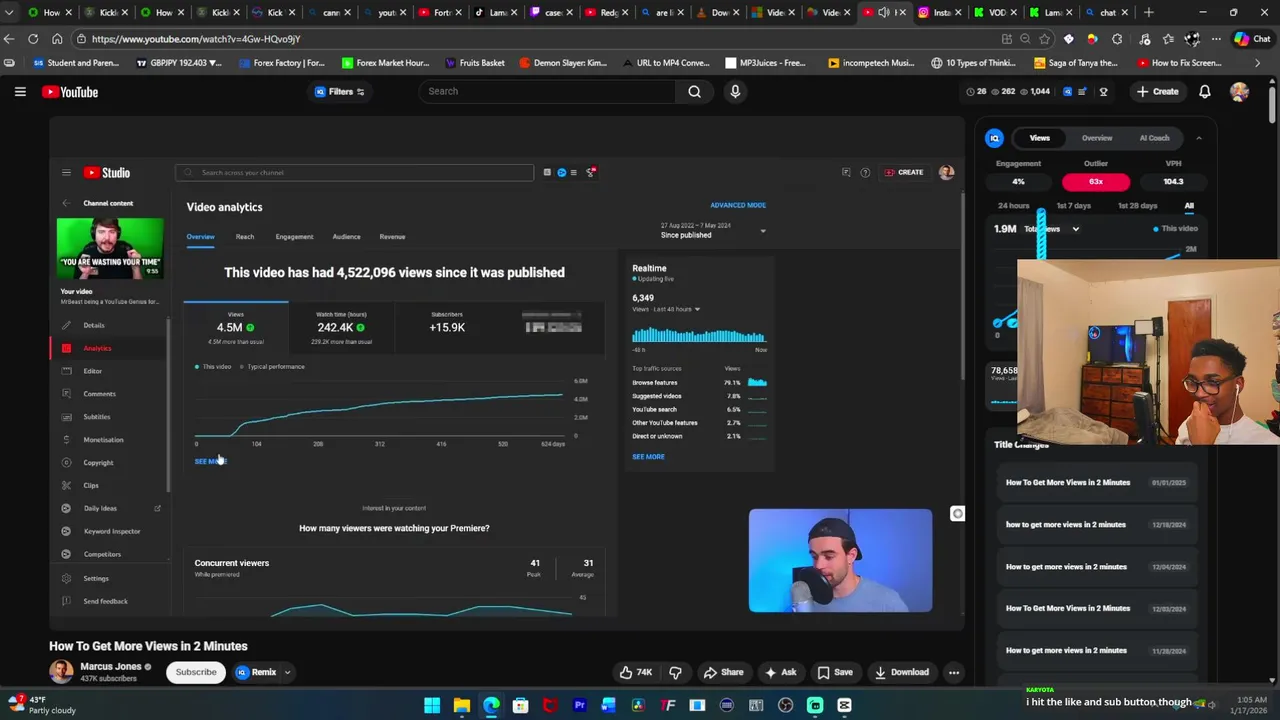
Task: Open the vidIQ Filters button
Action: [x=340, y=91]
